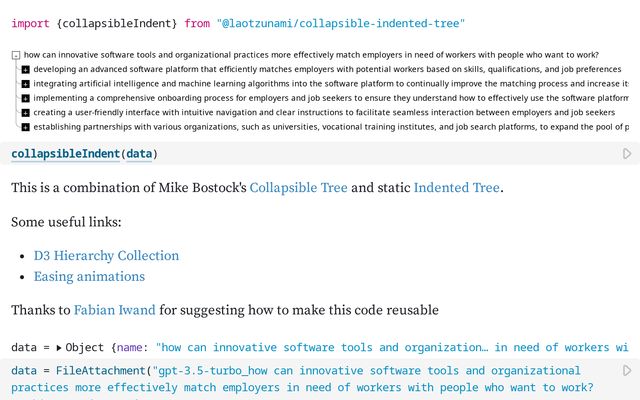
Task: Expand the data Object disclosure triangle
Action: tap(59, 348)
